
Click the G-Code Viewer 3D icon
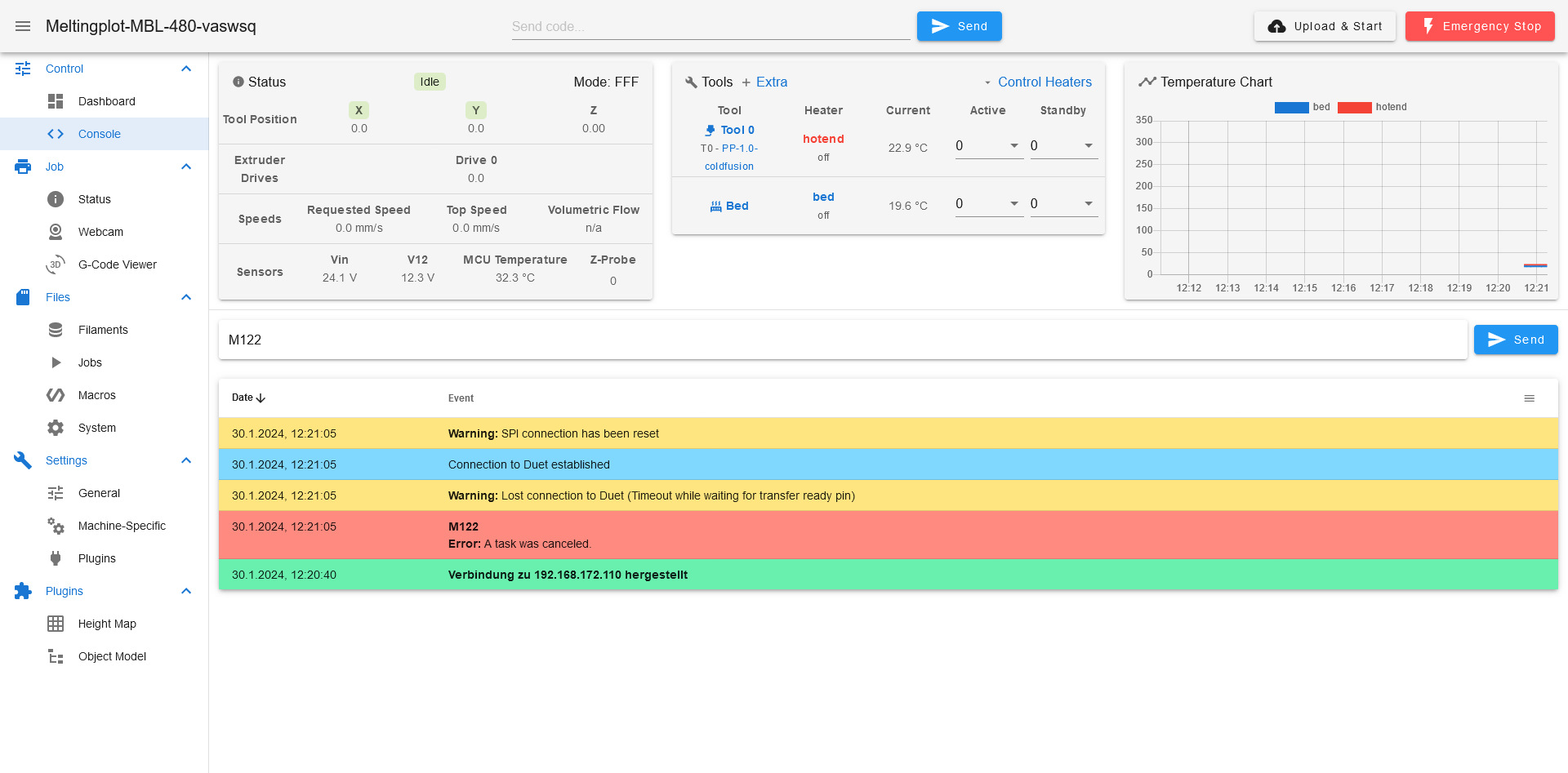point(56,264)
